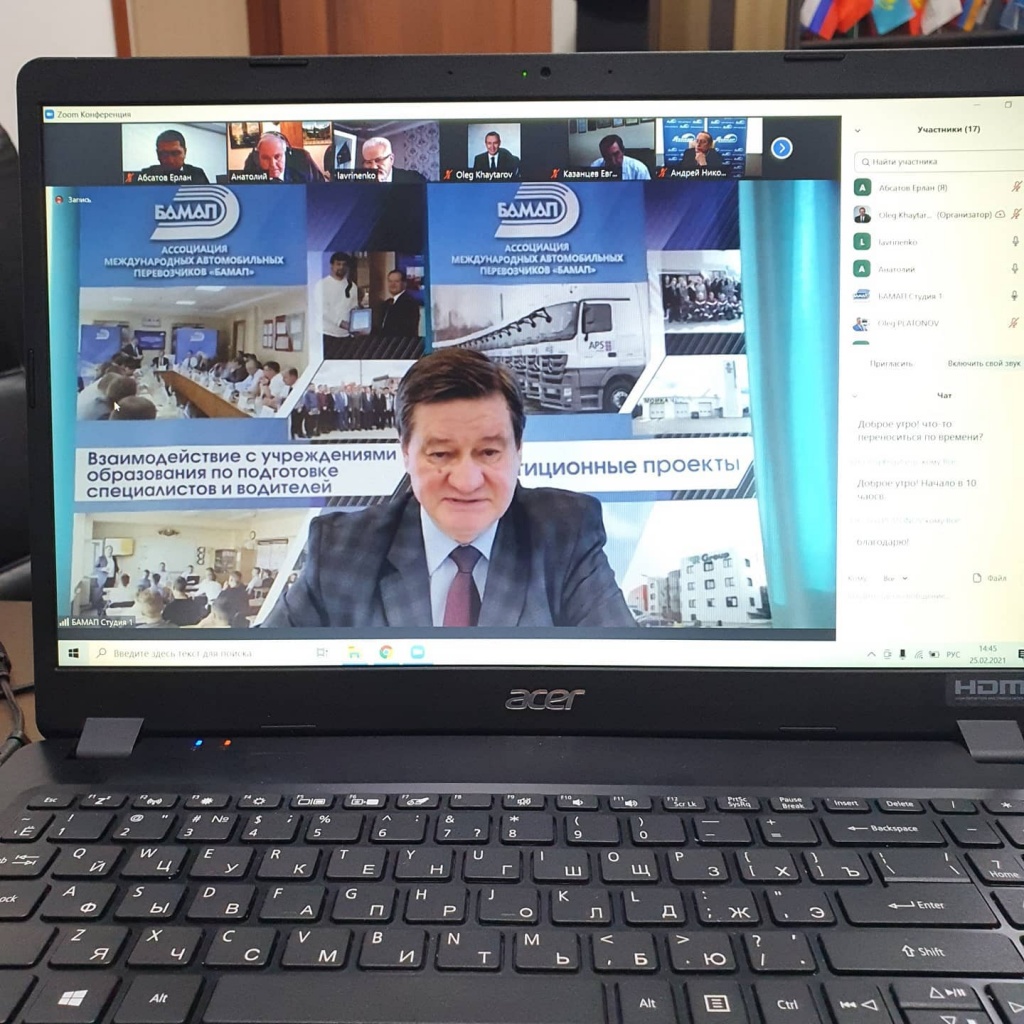Click the microphone icon for БАМАП Студия 1
Screen dimensions: 1024x1024
pyautogui.click(x=1014, y=295)
